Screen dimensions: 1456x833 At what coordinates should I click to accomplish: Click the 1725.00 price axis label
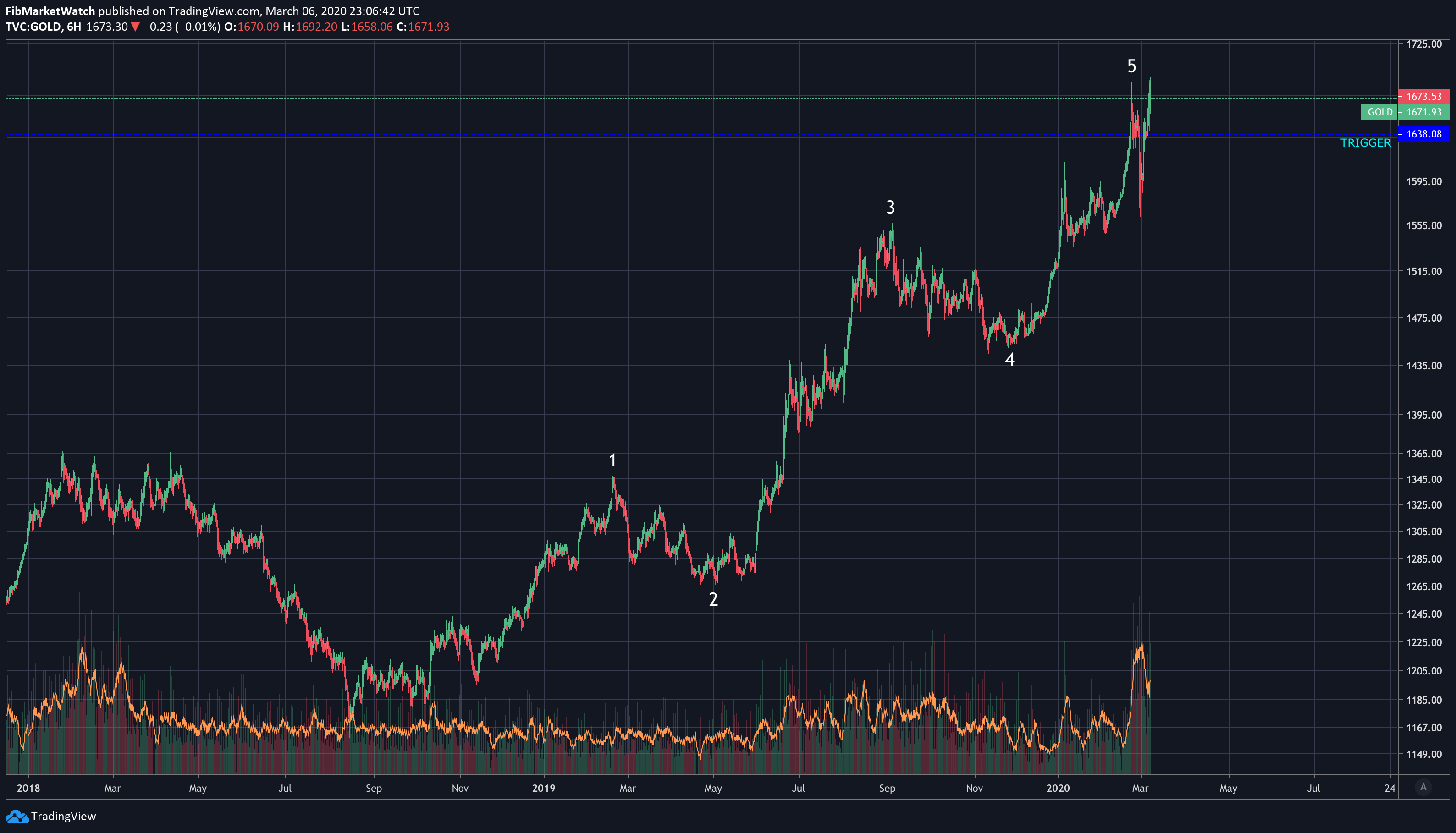point(1424,44)
